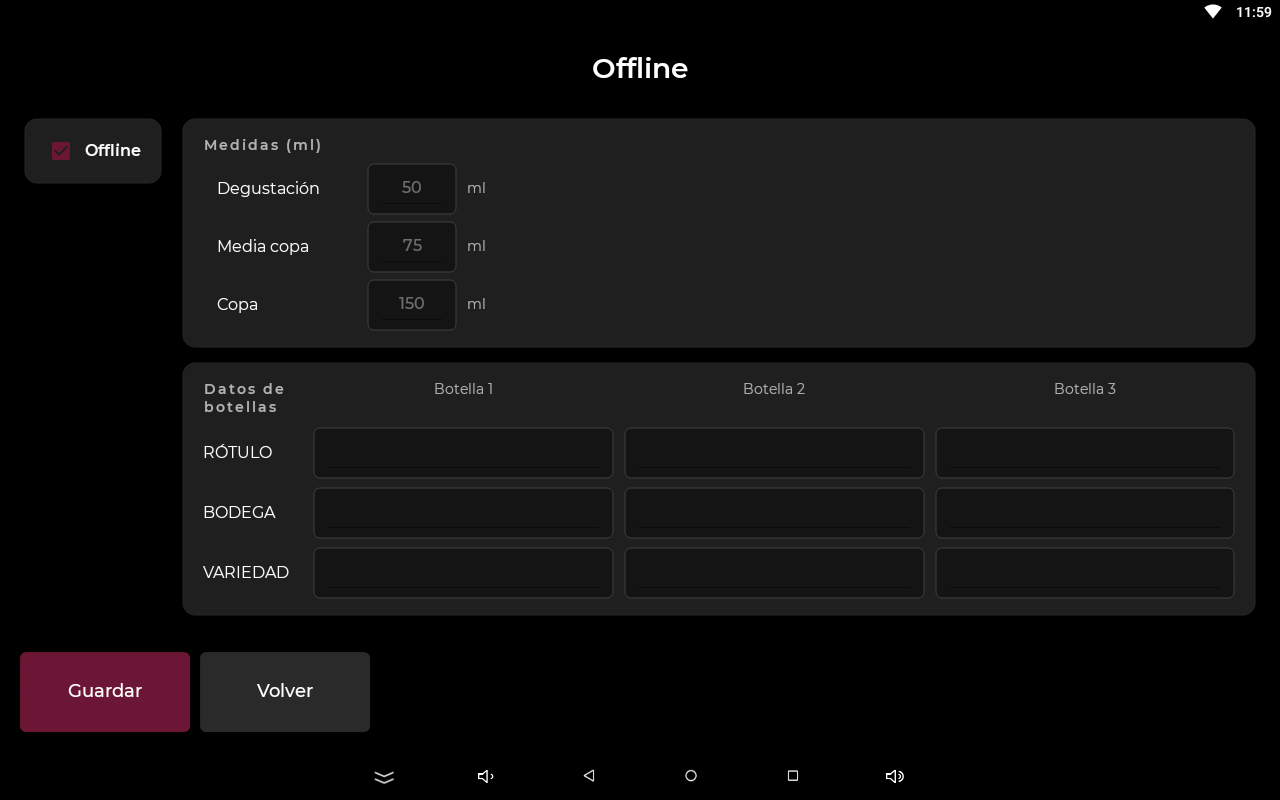Click the Botella 2 column header
The width and height of the screenshot is (1280, 800).
click(774, 389)
